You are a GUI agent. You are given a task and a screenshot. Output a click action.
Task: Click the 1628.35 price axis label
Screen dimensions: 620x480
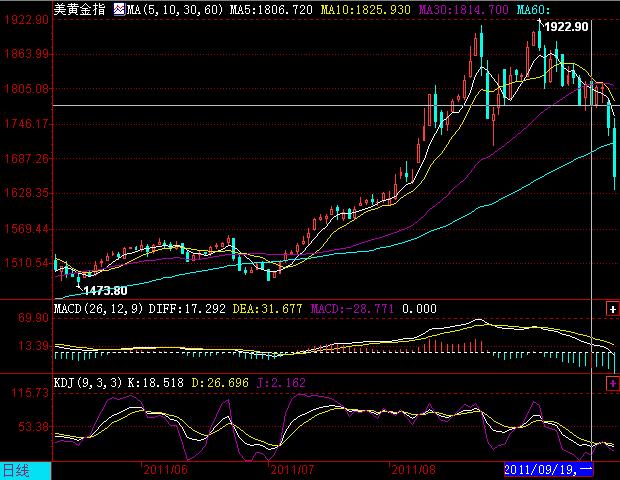pyautogui.click(x=26, y=193)
